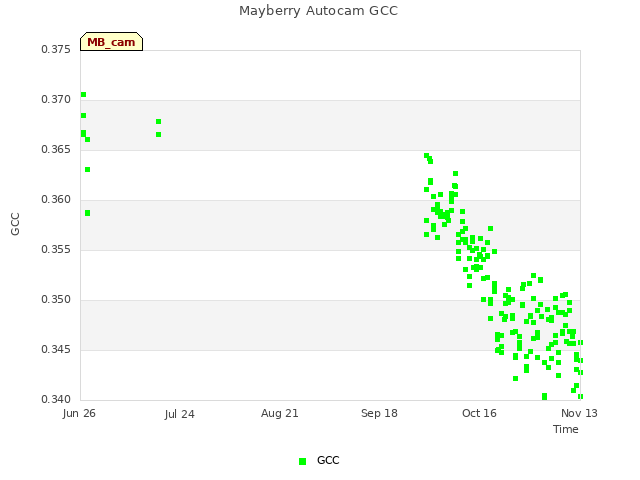Click the Oct 16 x-axis label
The height and width of the screenshot is (480, 640).
pos(479,413)
